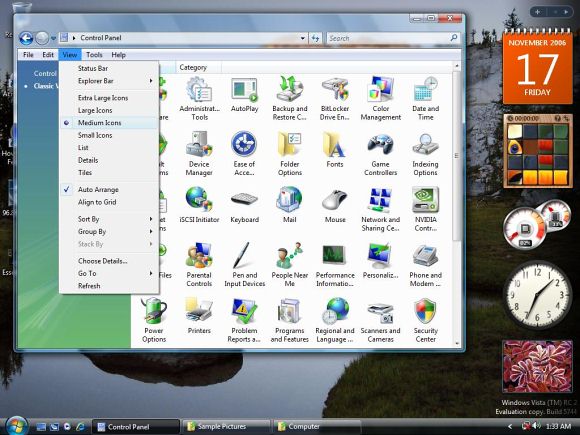
Task: Toggle Status Bar in View menu
Action: click(109, 68)
